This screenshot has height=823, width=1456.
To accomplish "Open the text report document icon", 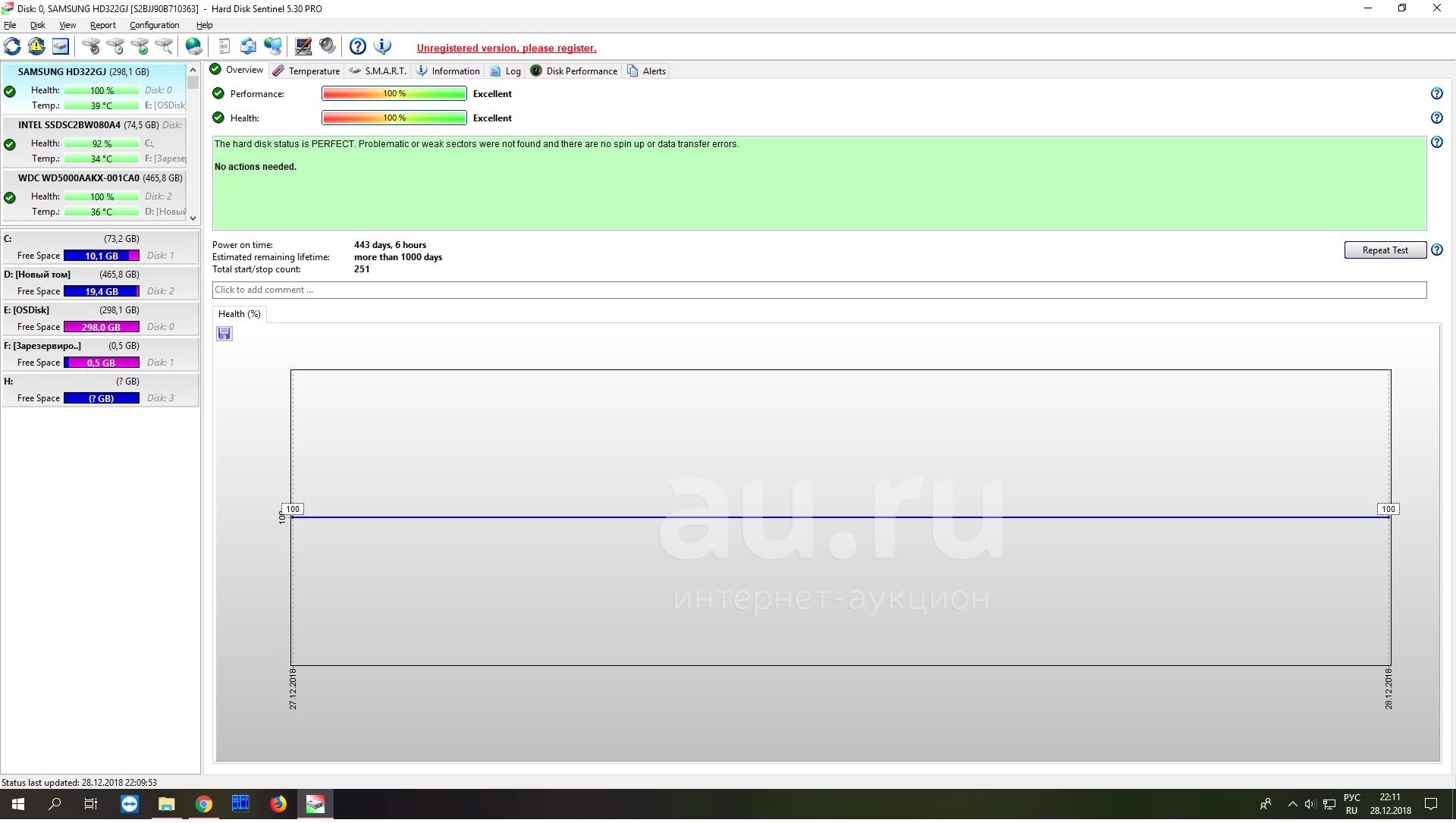I will click(x=224, y=46).
